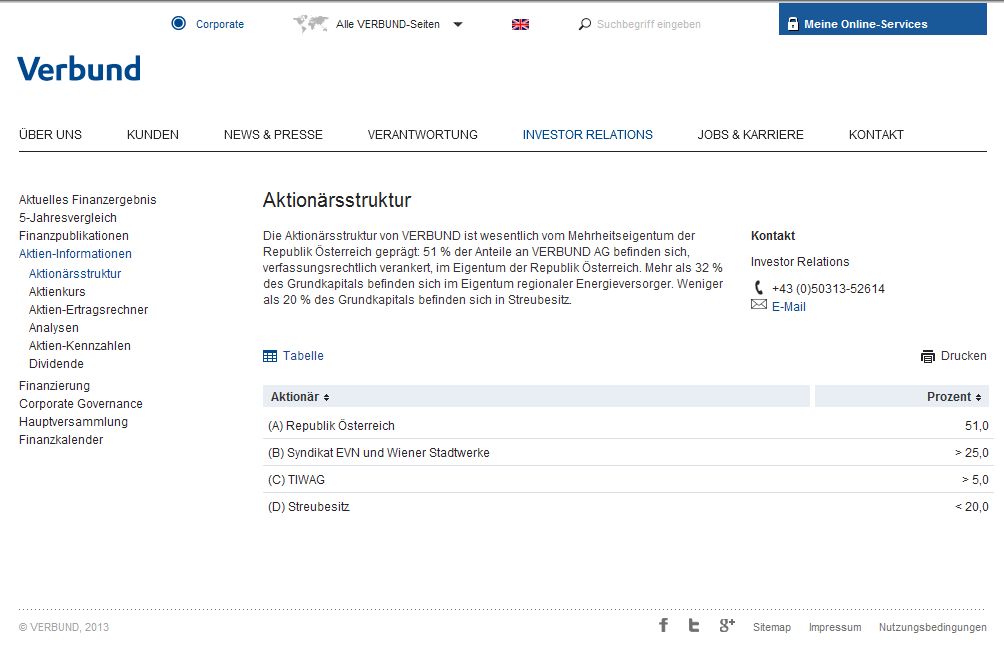
Task: Open the Google Plus footer icon
Action: pyautogui.click(x=726, y=625)
